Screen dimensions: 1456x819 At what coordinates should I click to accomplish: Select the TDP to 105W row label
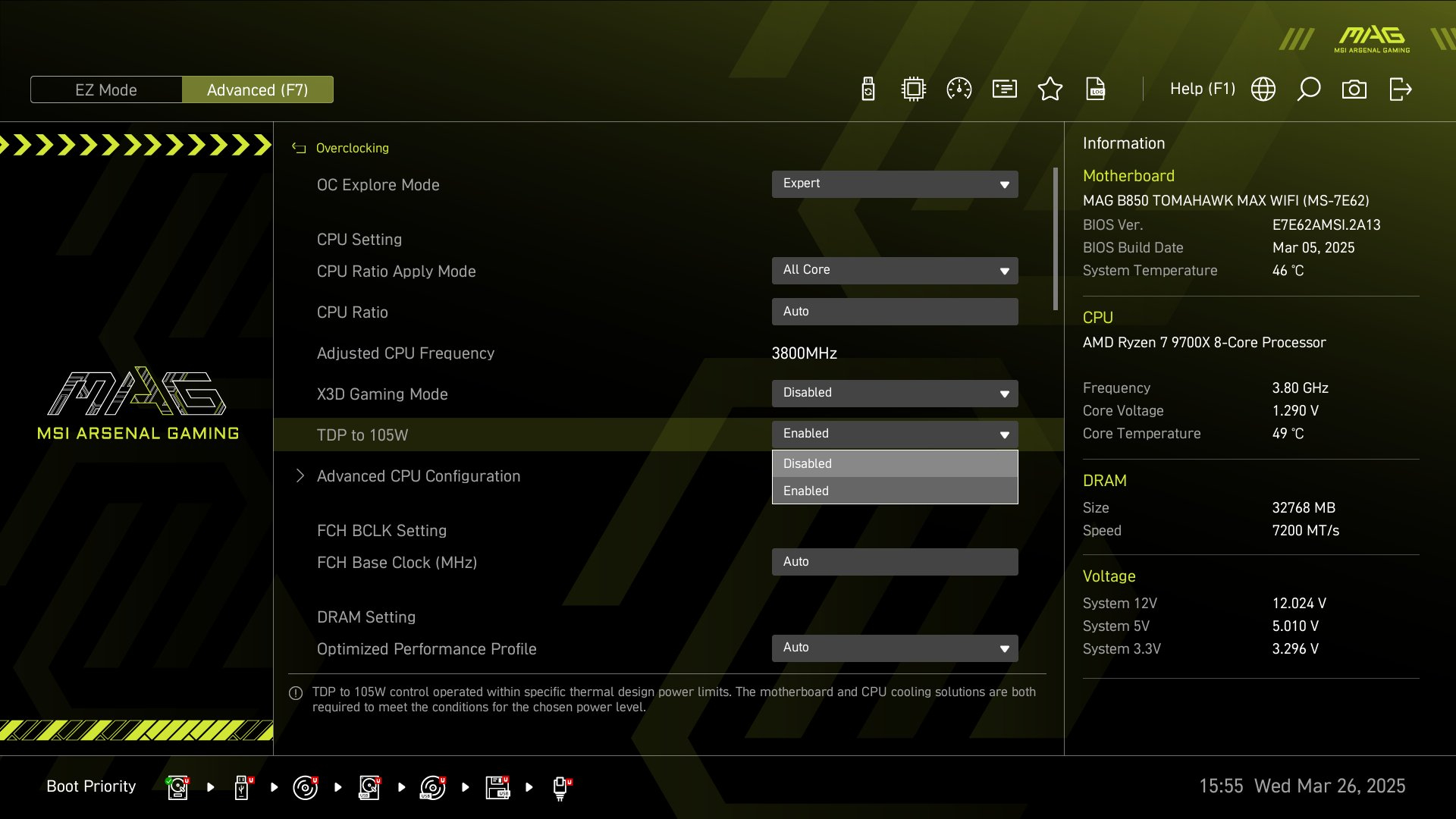click(x=362, y=435)
